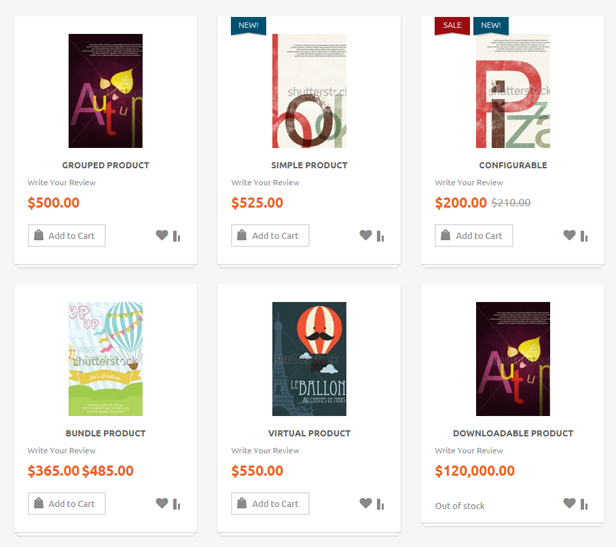Wishlist the Virtual Product with heart icon
616x547 pixels.
pos(366,503)
